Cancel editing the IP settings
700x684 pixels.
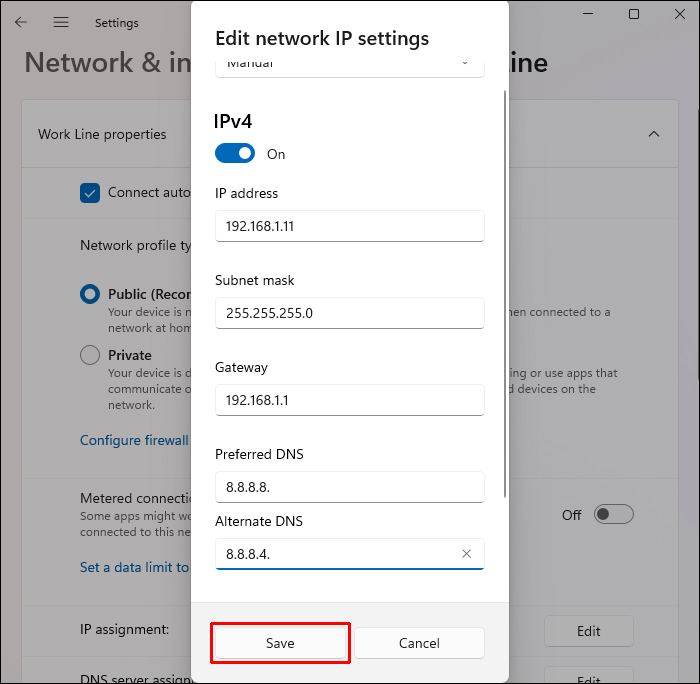coord(419,643)
